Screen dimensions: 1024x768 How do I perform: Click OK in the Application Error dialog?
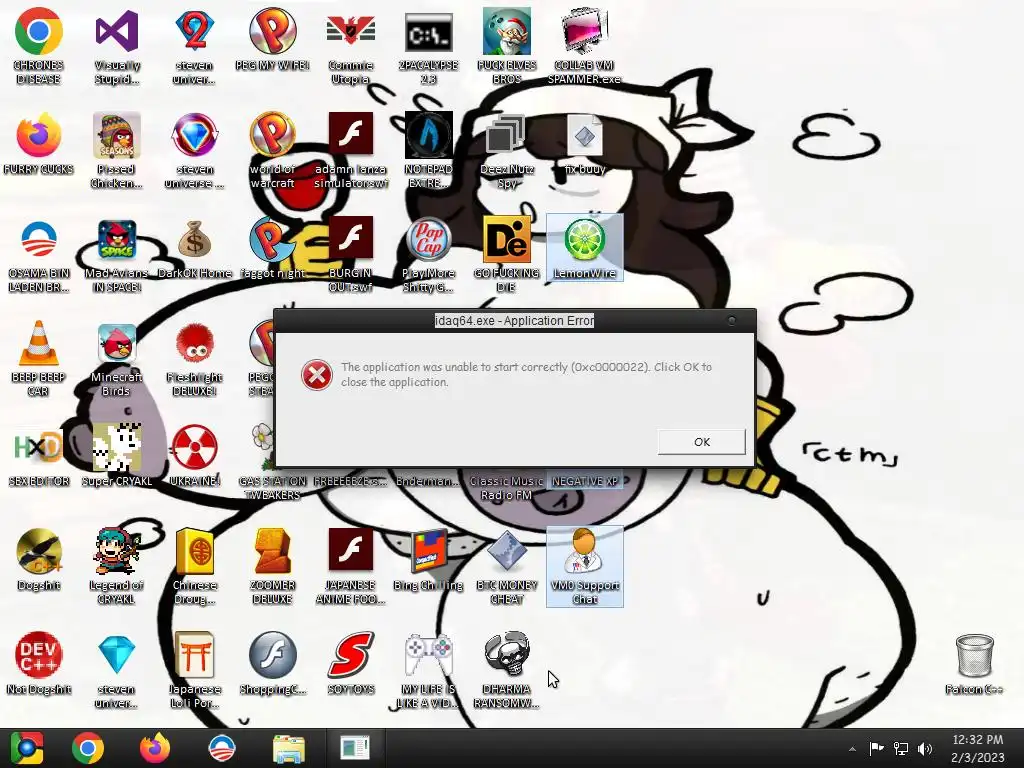pyautogui.click(x=701, y=442)
